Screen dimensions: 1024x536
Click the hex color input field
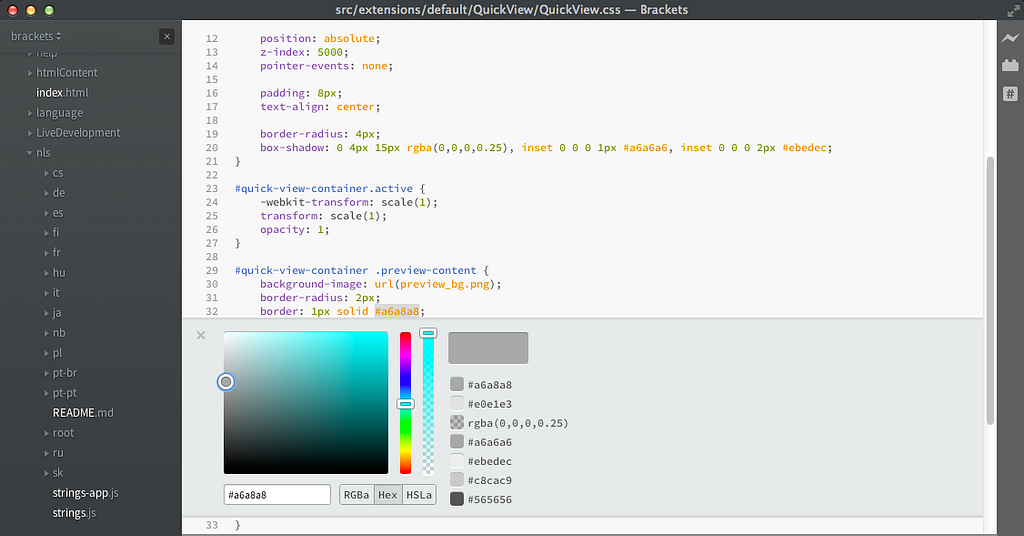click(277, 495)
